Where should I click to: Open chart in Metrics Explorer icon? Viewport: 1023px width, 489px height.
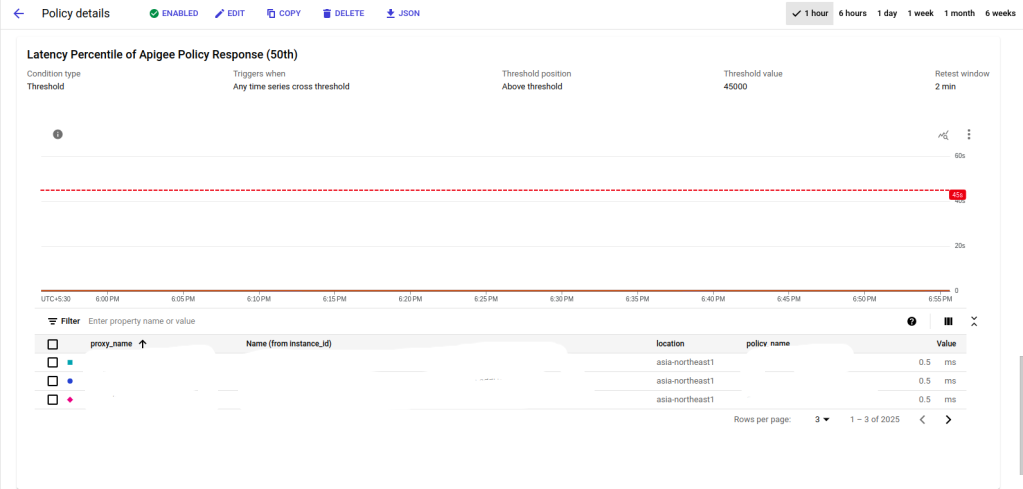[943, 135]
